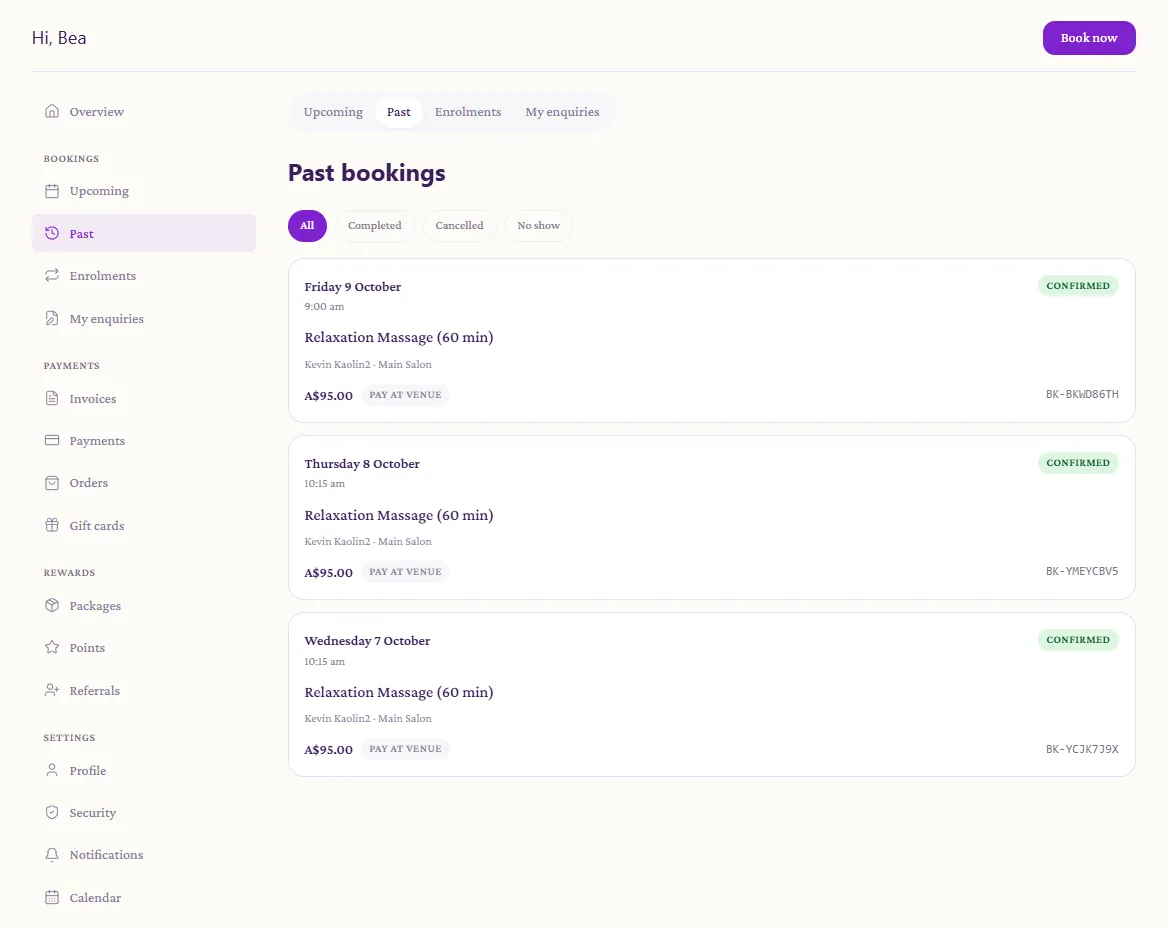Click Pay at venue tag on Thursday booking

click(x=405, y=572)
